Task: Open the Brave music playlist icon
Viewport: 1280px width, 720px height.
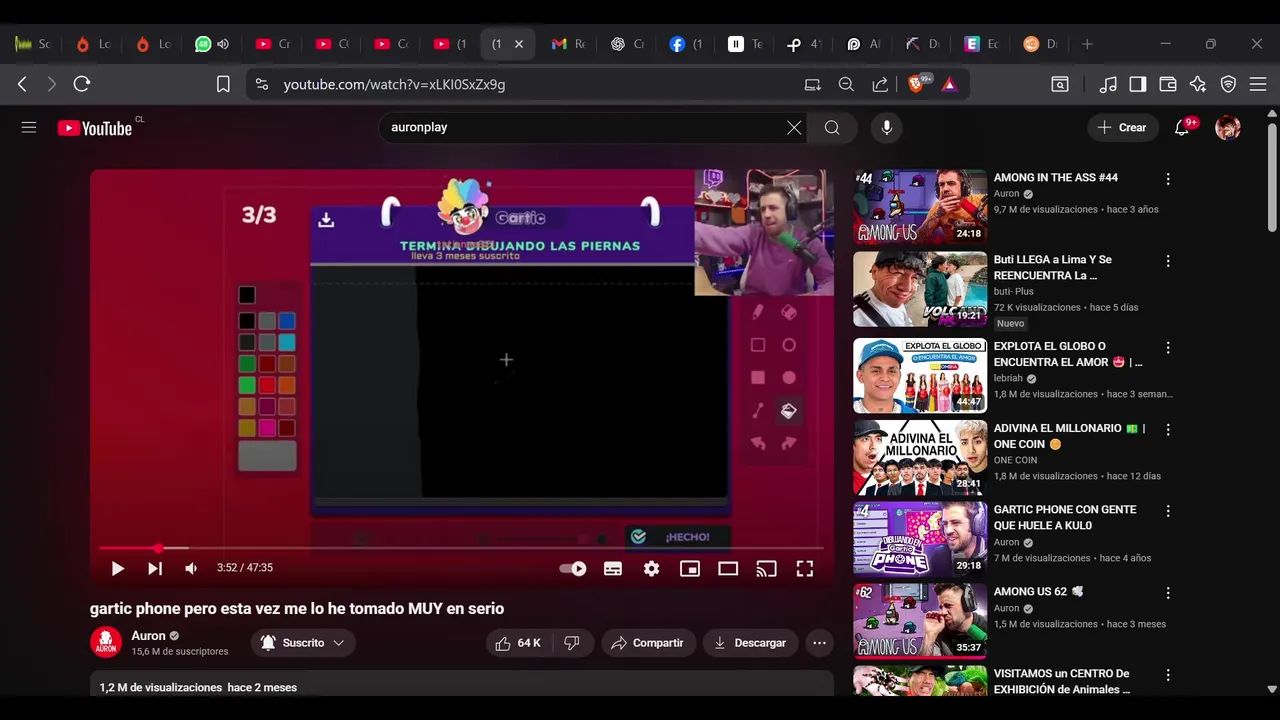Action: pos(1108,85)
